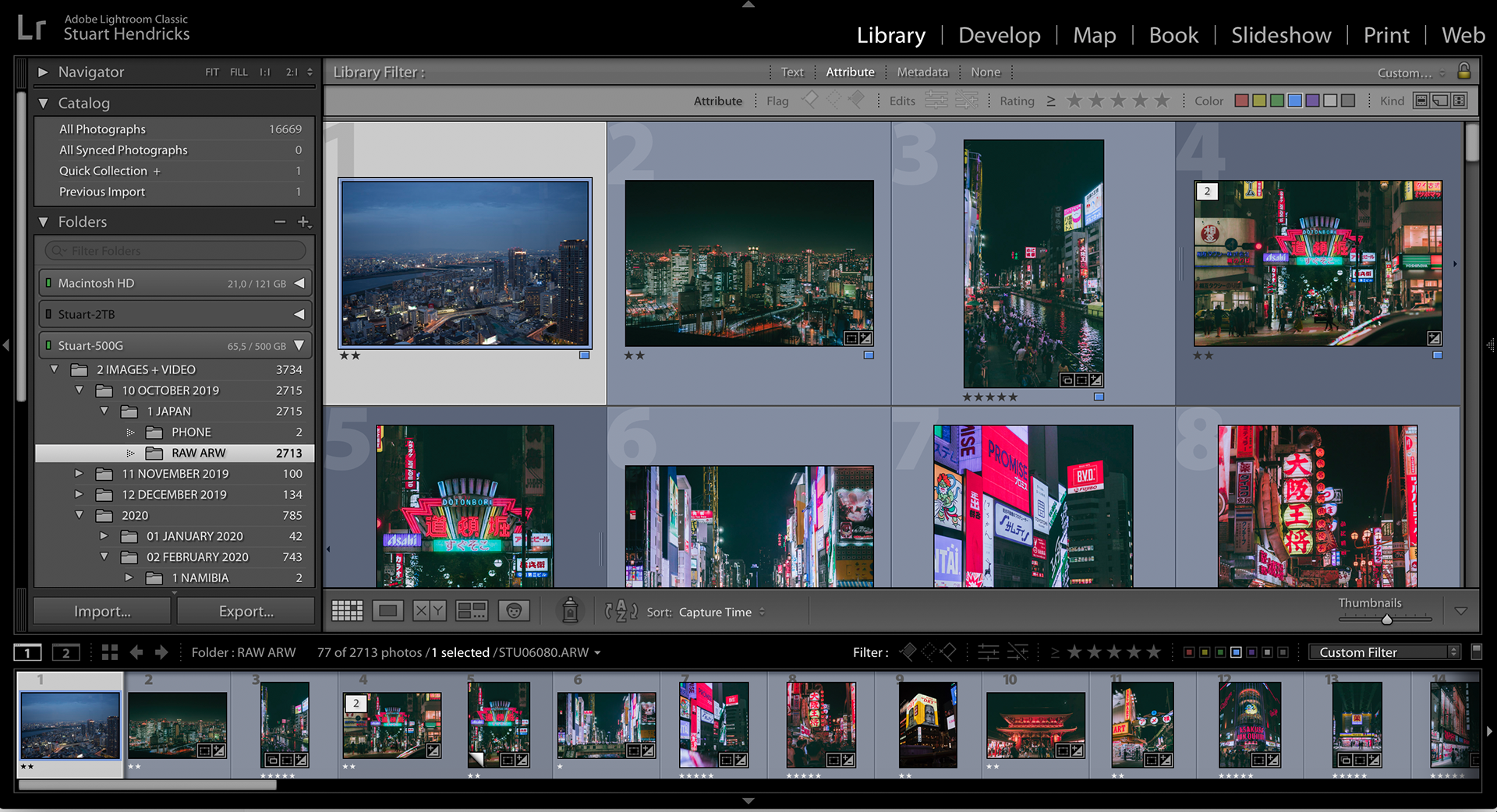Collapse the Folders panel
Screen dimensions: 1497x812
click(43, 222)
